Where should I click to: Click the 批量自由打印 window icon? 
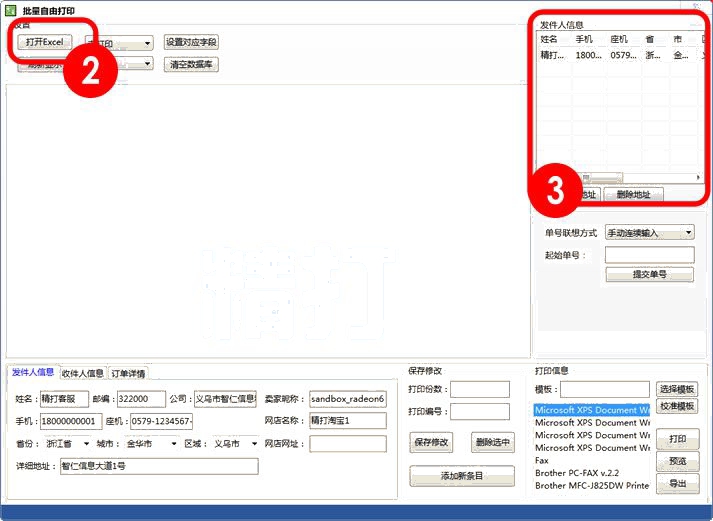pos(10,10)
